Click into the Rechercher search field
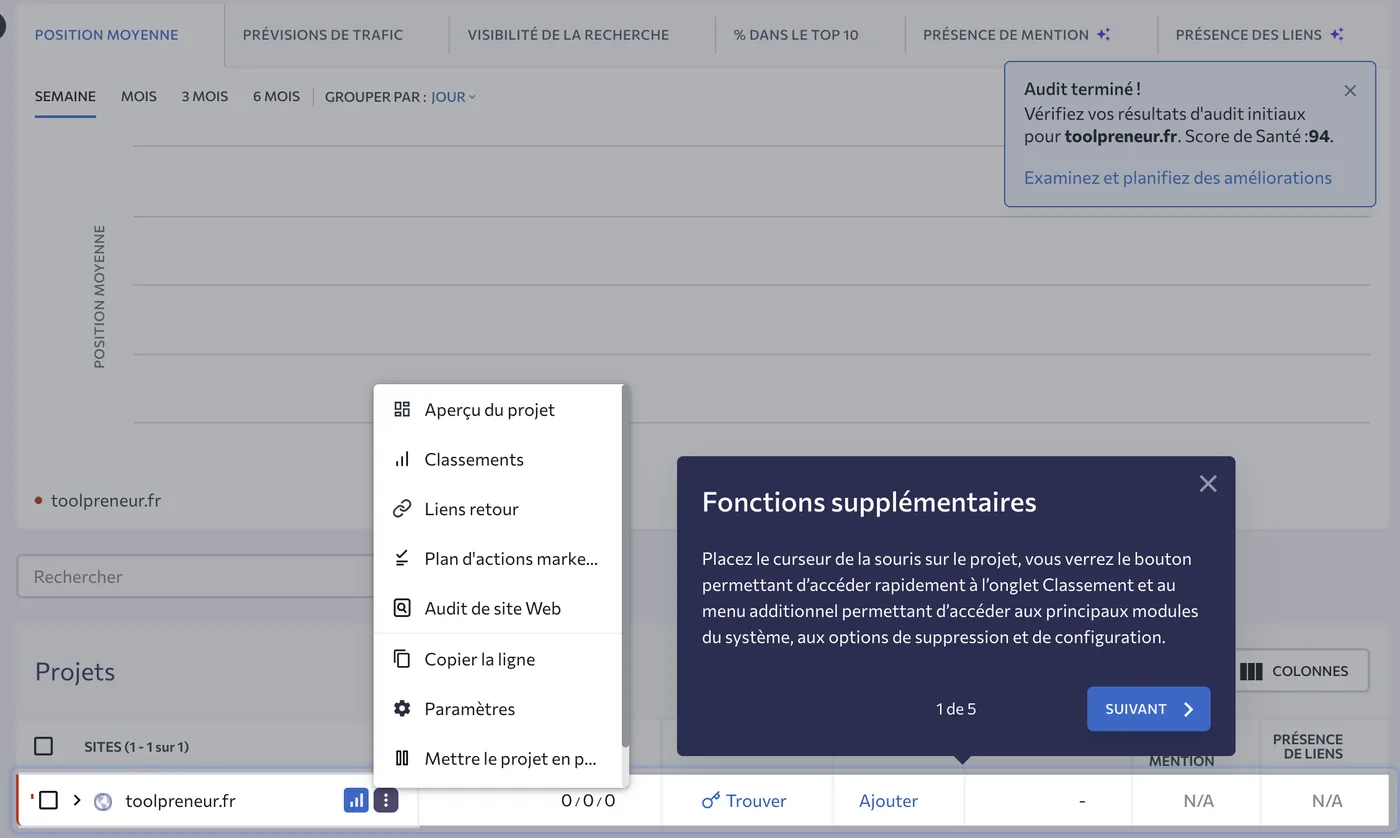1400x838 pixels. click(x=196, y=577)
